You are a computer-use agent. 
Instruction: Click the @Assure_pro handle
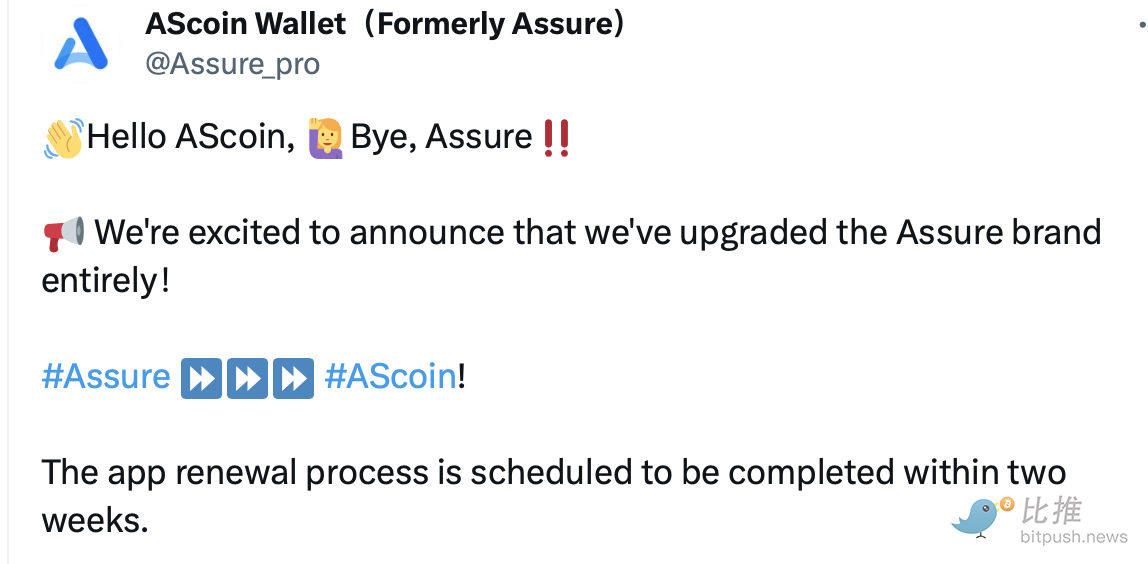coord(232,64)
